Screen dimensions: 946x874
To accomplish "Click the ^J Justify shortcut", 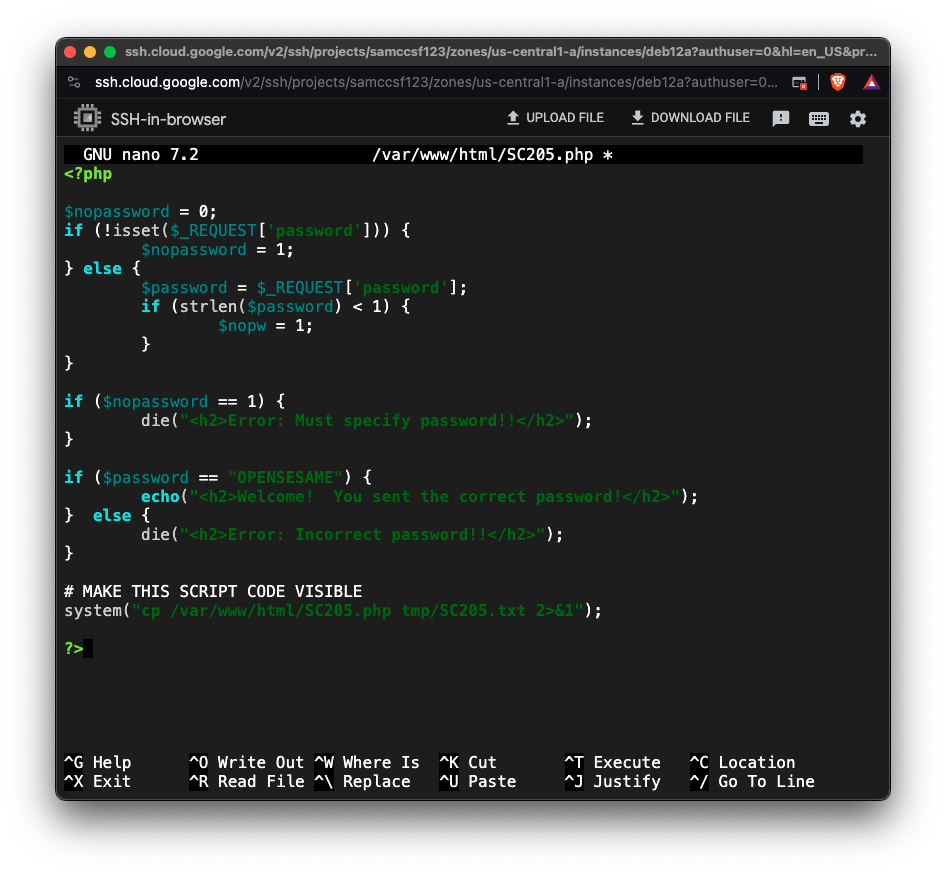I will click(x=613, y=781).
